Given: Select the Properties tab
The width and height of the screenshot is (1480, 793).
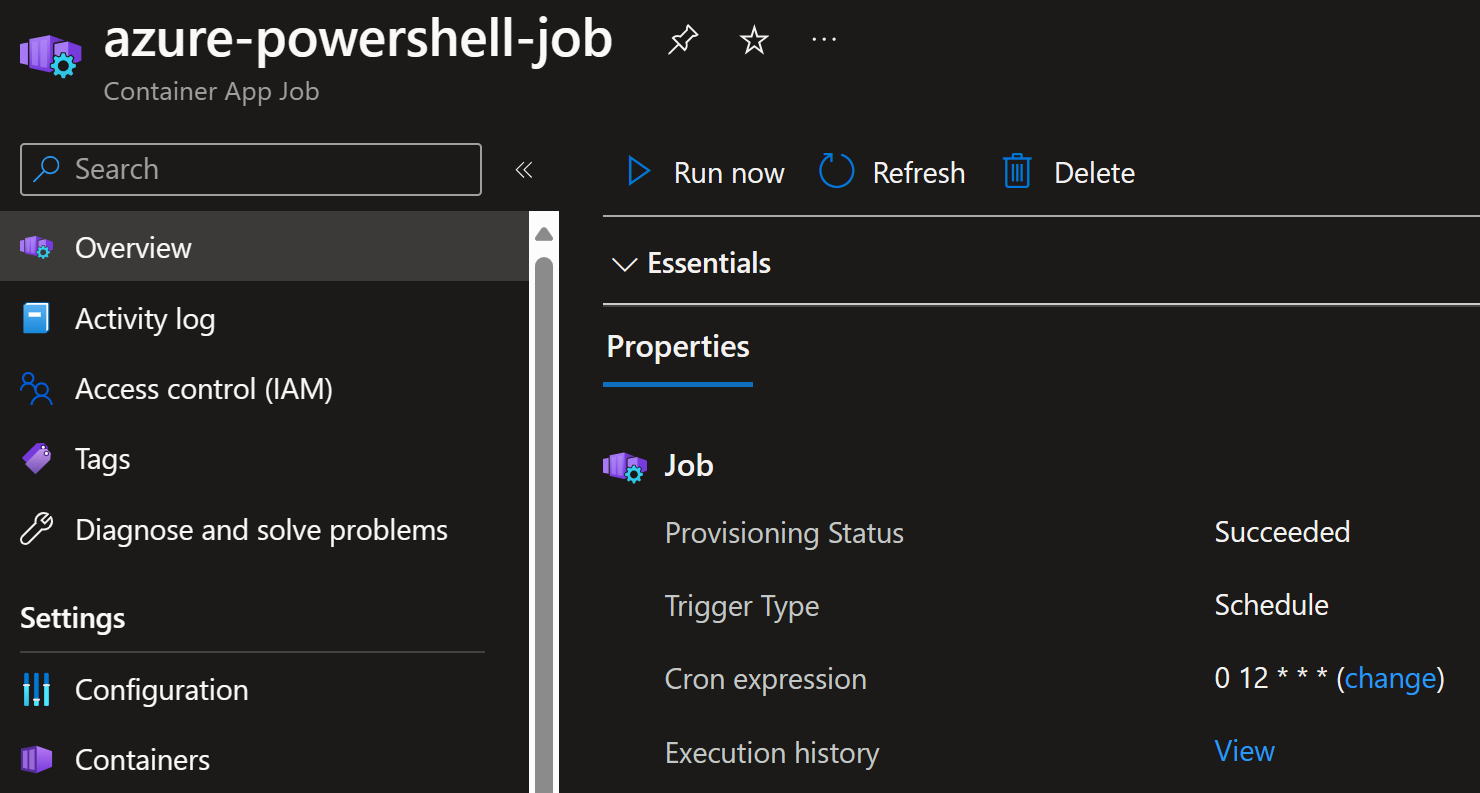Looking at the screenshot, I should [678, 347].
